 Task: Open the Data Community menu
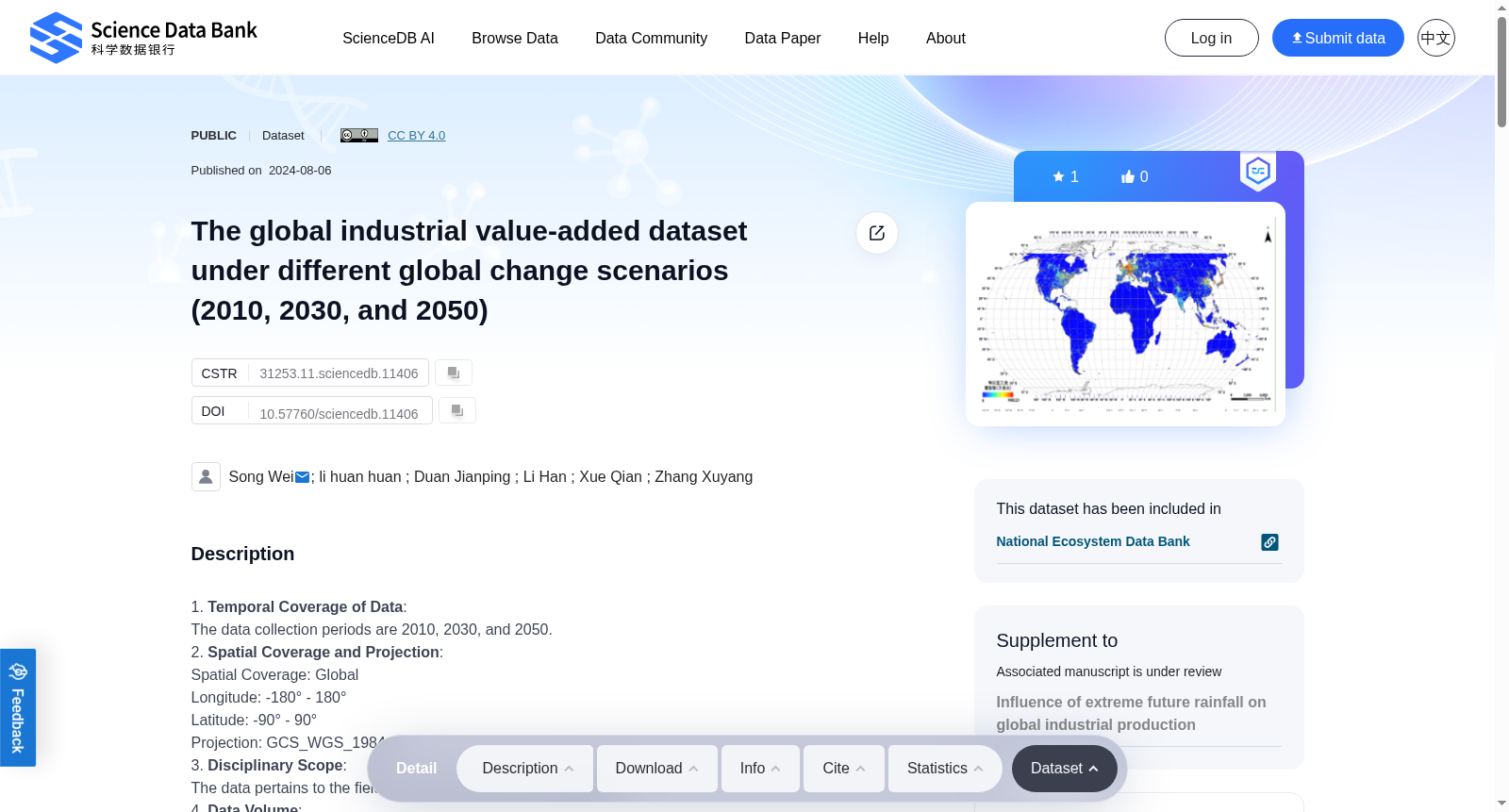point(651,38)
